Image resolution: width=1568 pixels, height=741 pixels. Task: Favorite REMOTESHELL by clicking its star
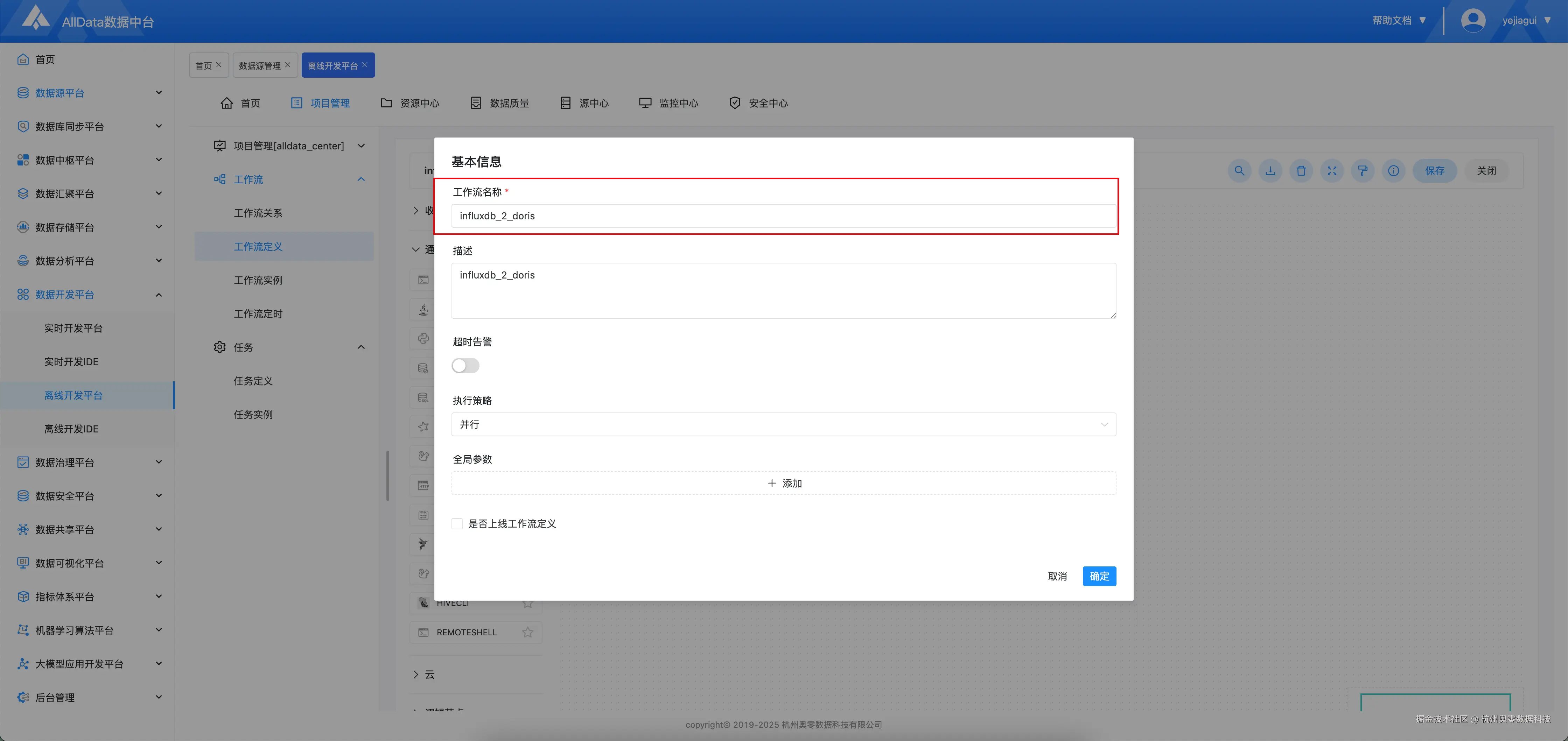pyautogui.click(x=527, y=632)
